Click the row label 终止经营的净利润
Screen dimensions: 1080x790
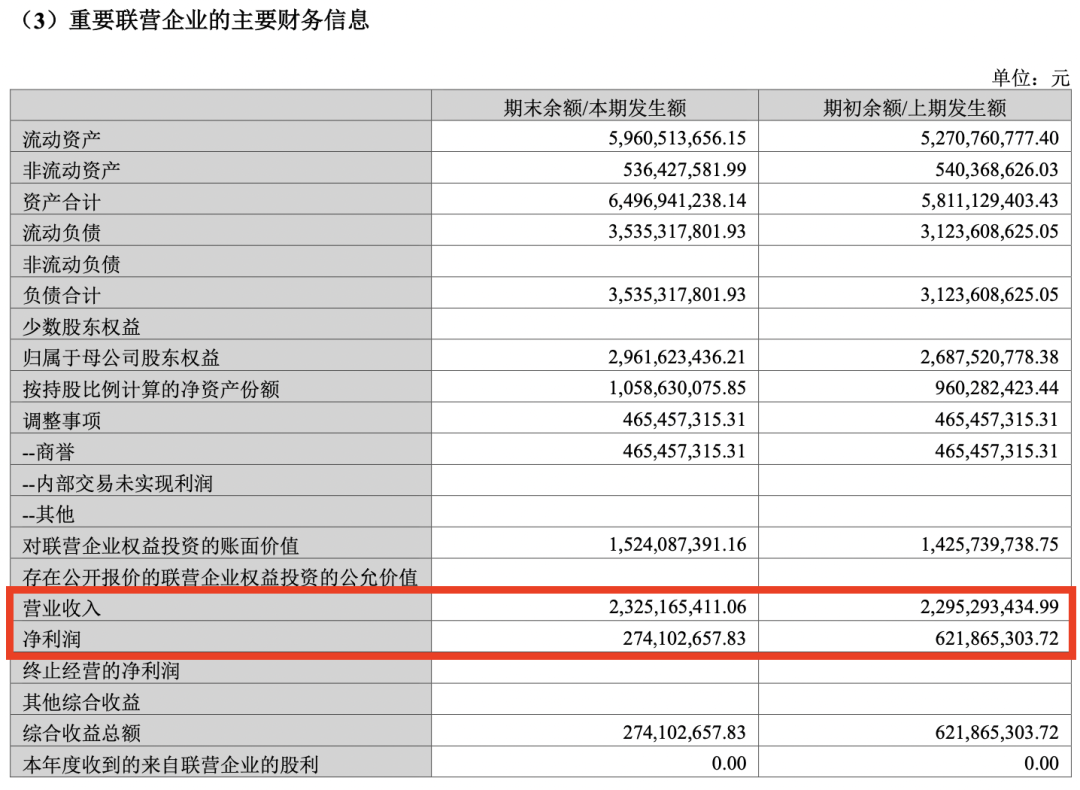click(x=101, y=671)
